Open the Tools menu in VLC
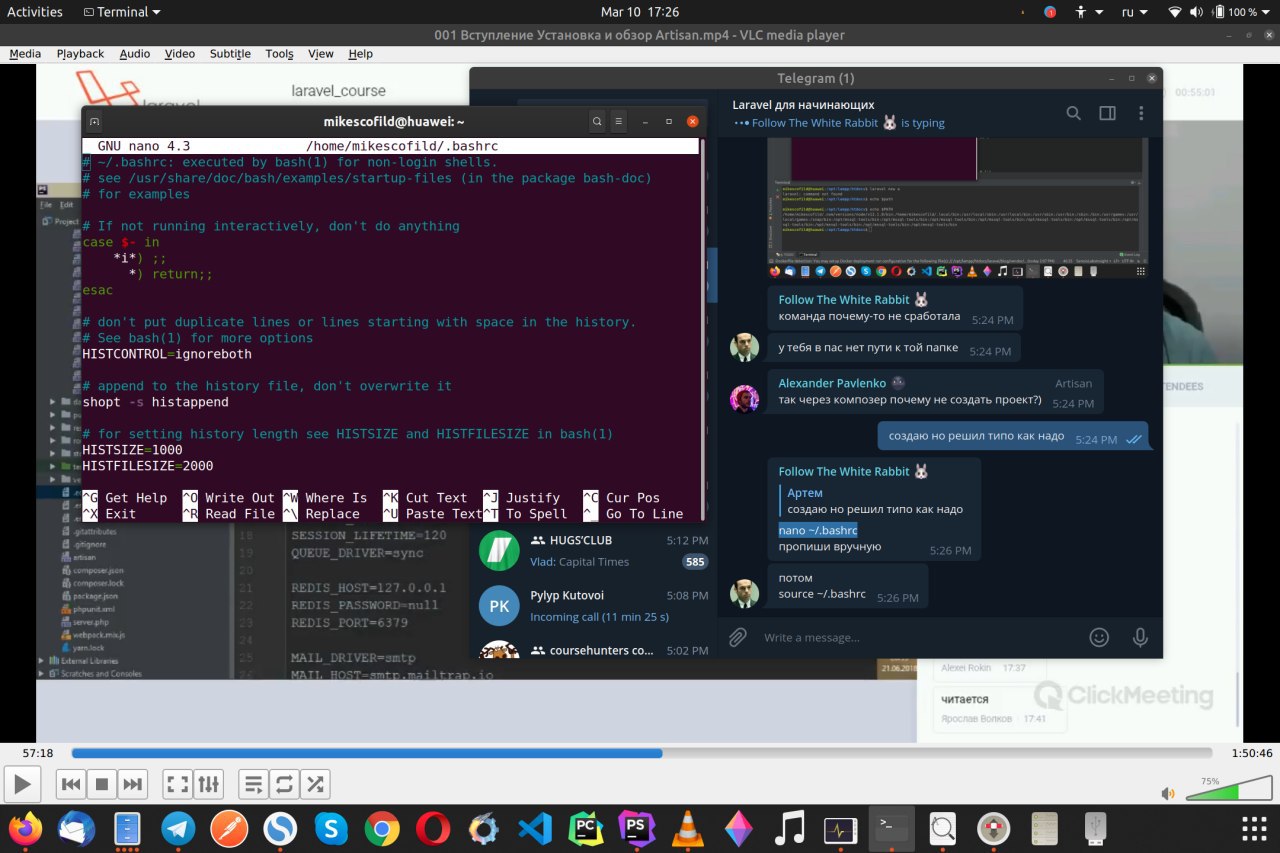 click(x=279, y=54)
